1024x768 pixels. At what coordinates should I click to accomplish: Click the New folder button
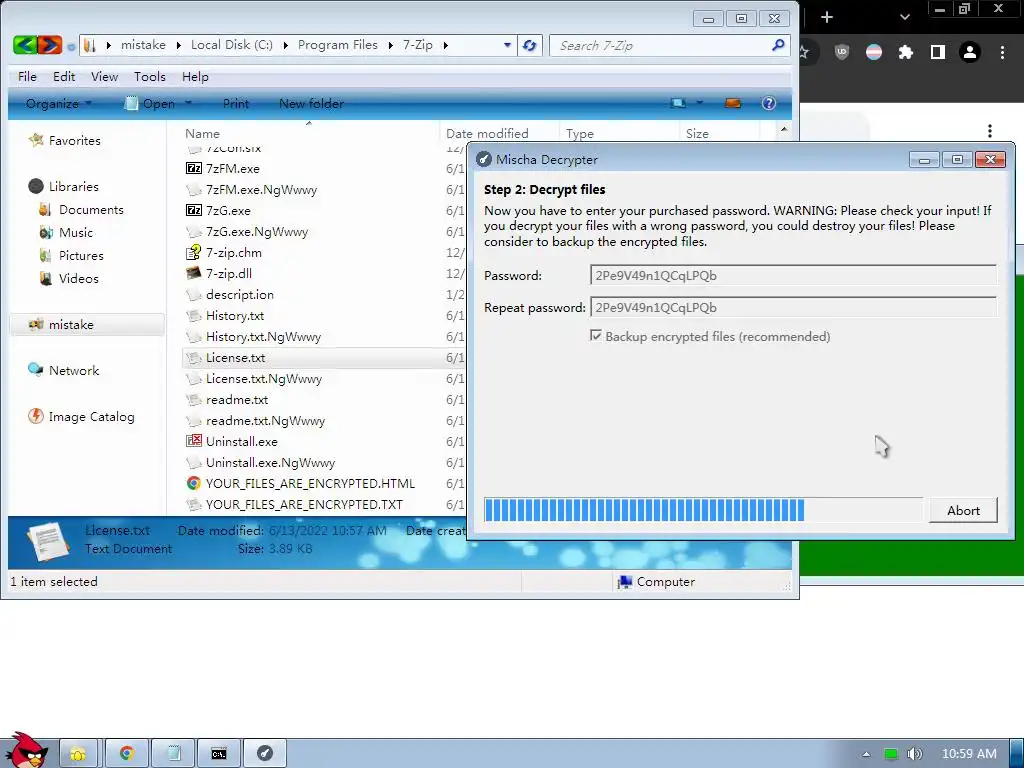point(312,103)
